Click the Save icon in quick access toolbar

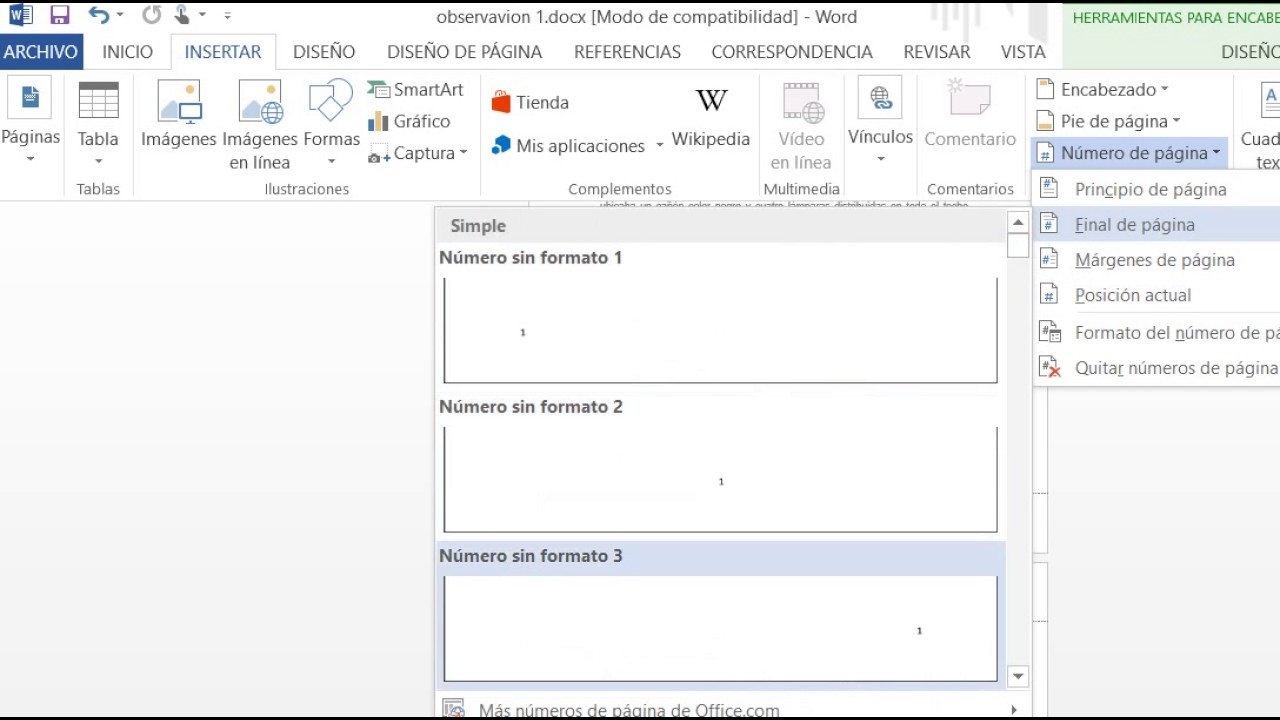[60, 15]
